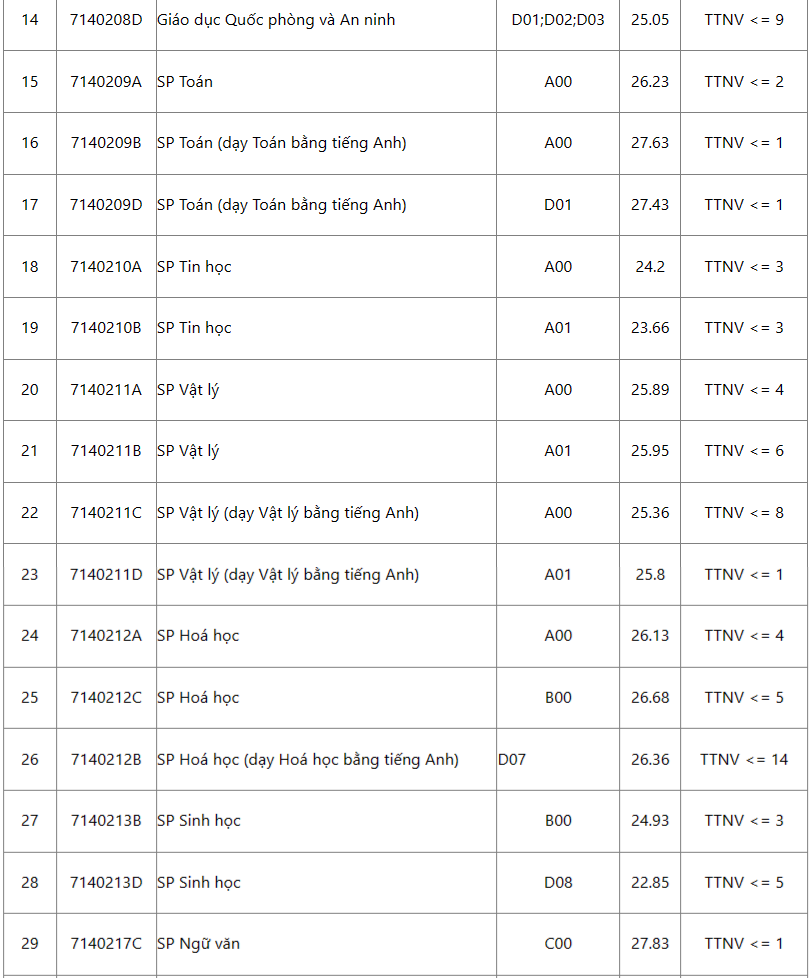Click the D01 cell in row 17
The height and width of the screenshot is (978, 811).
(x=558, y=205)
